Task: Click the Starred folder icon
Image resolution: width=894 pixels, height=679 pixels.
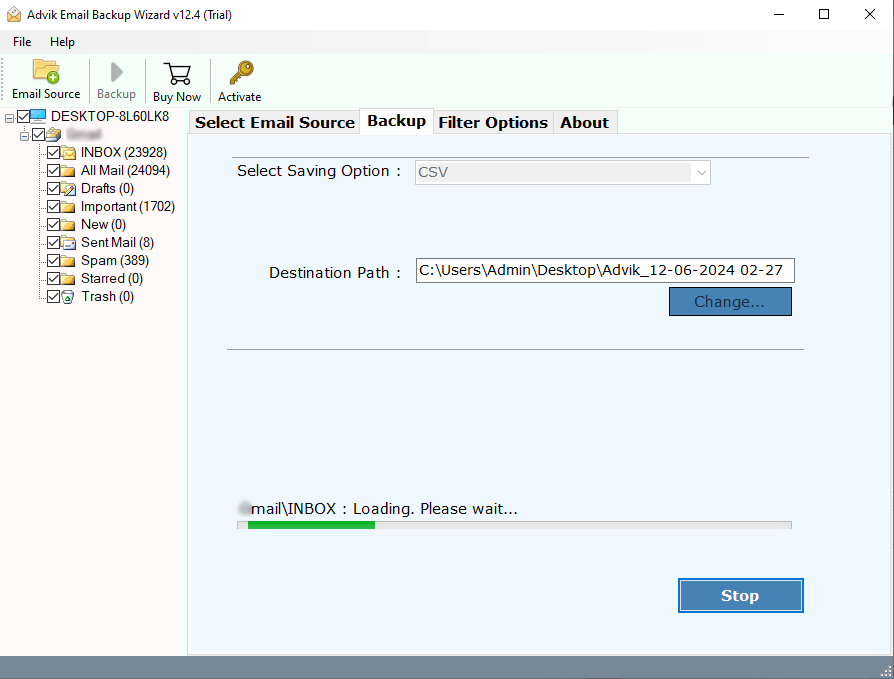Action: (68, 279)
